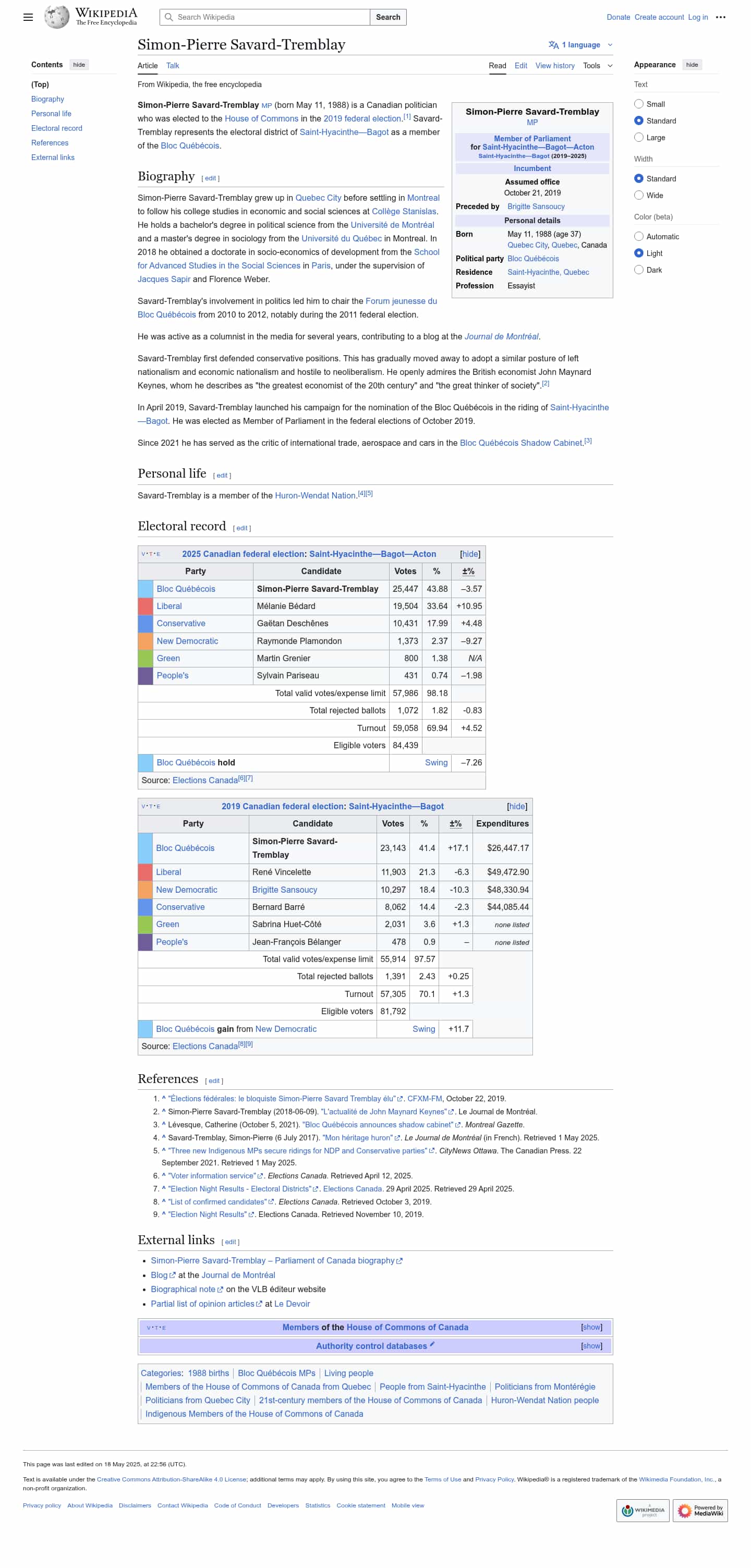Open the Creative Commons Attribution-ShareAlike 4.0 License link
The height and width of the screenshot is (1568, 751).
[x=171, y=1479]
